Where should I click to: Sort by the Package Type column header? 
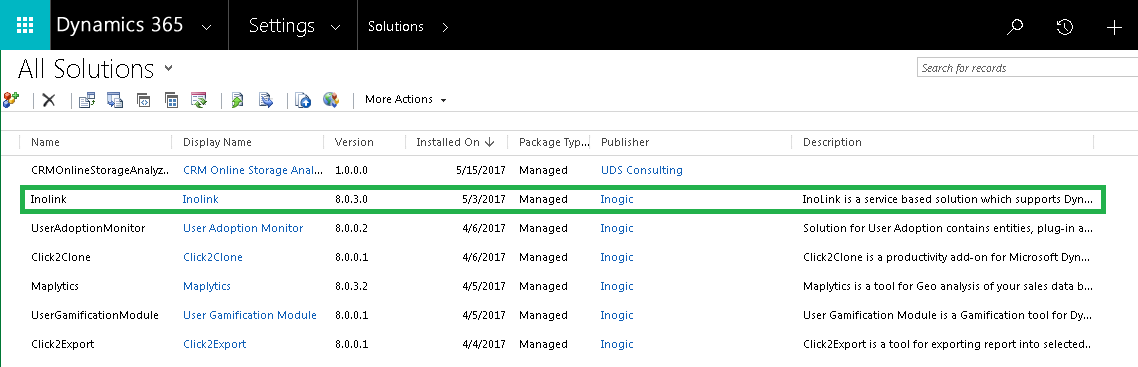[554, 142]
